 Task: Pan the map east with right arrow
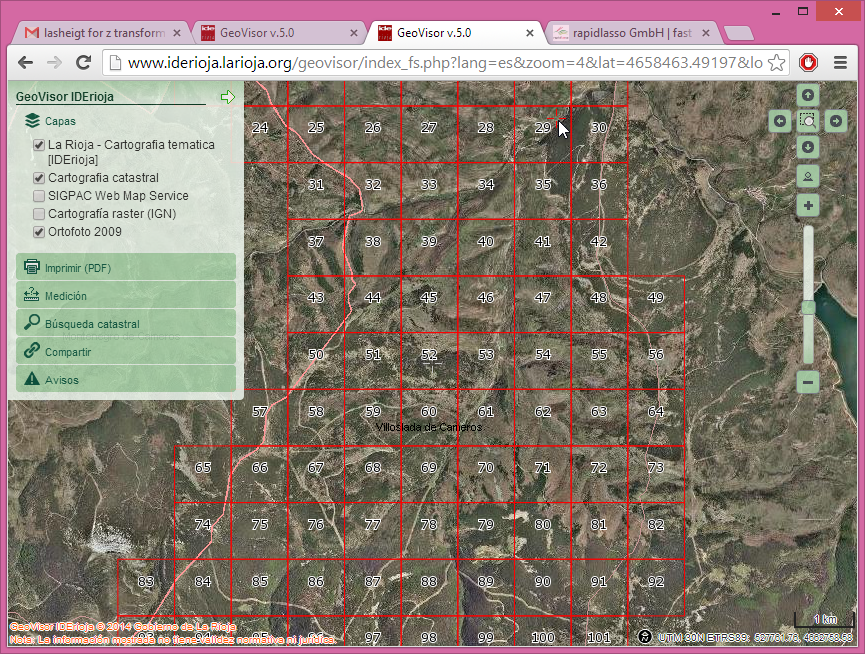[x=835, y=121]
